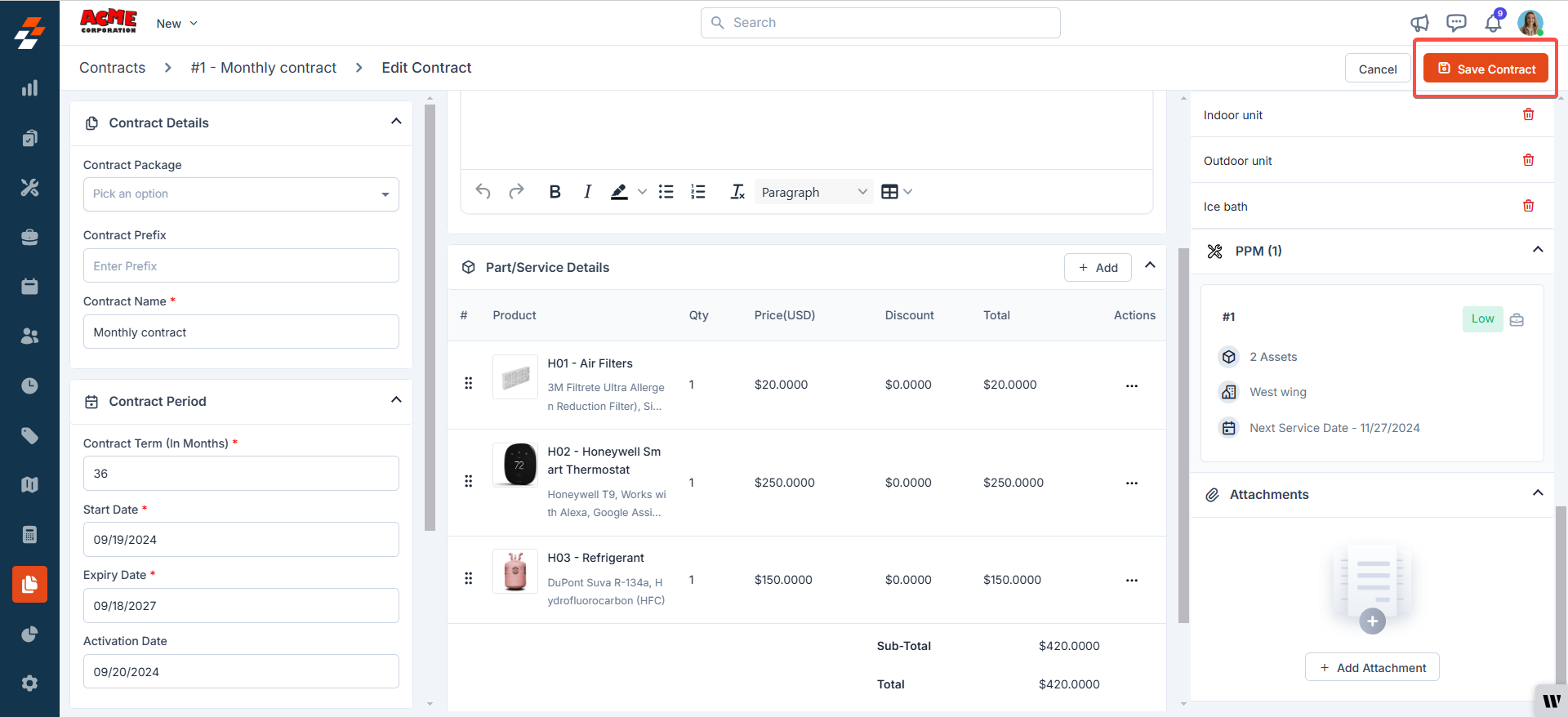Insert a bulleted list in editor
This screenshot has height=717, width=1568.
click(666, 192)
